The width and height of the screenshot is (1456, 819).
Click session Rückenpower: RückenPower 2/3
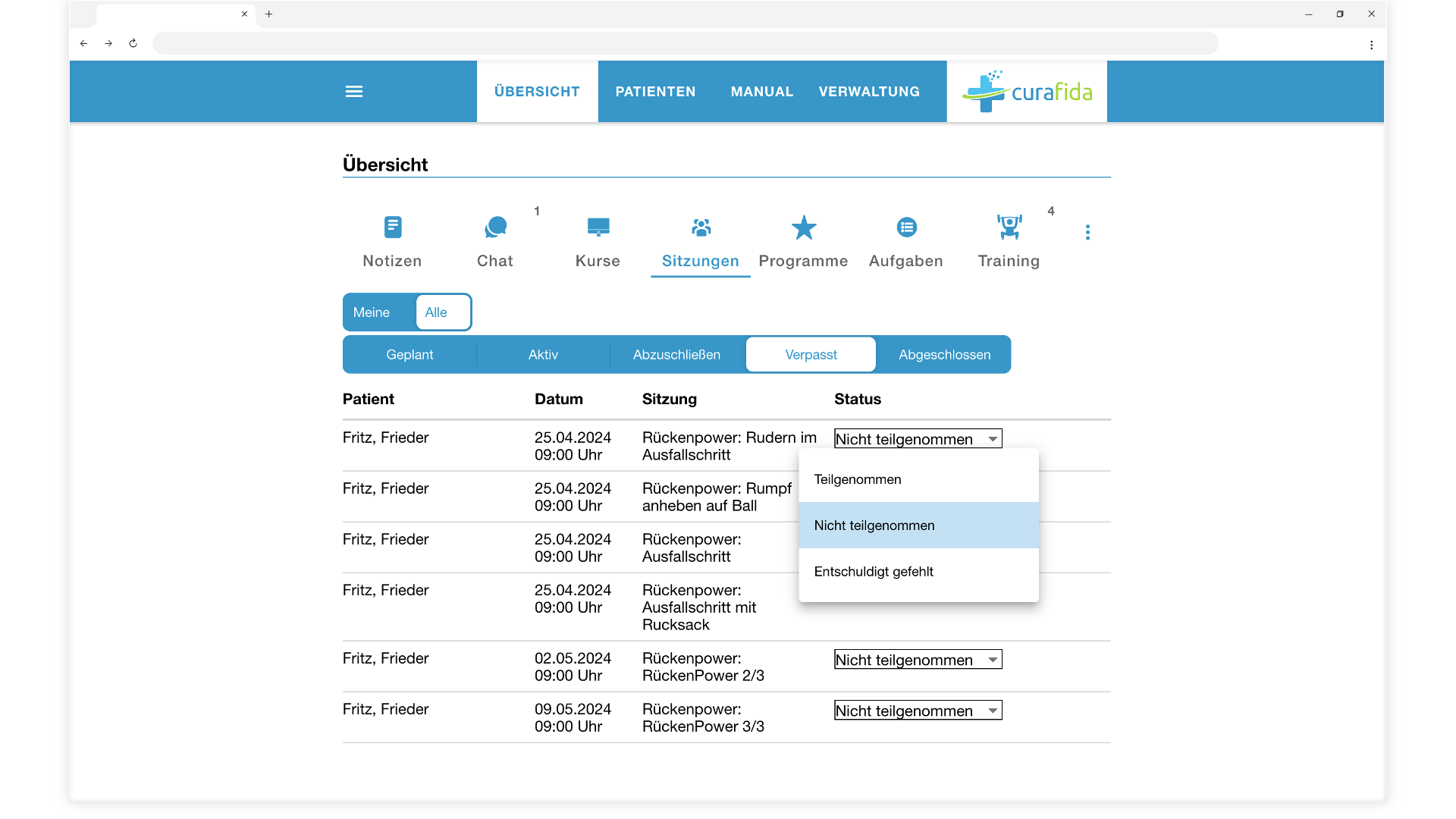tap(703, 667)
